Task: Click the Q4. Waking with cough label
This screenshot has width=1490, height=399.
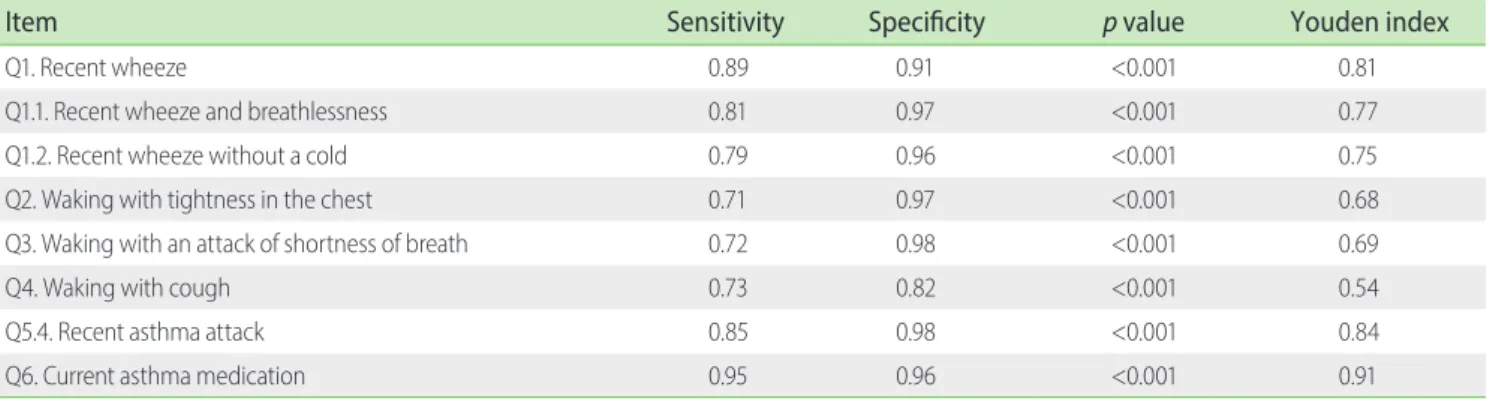Action: (118, 288)
